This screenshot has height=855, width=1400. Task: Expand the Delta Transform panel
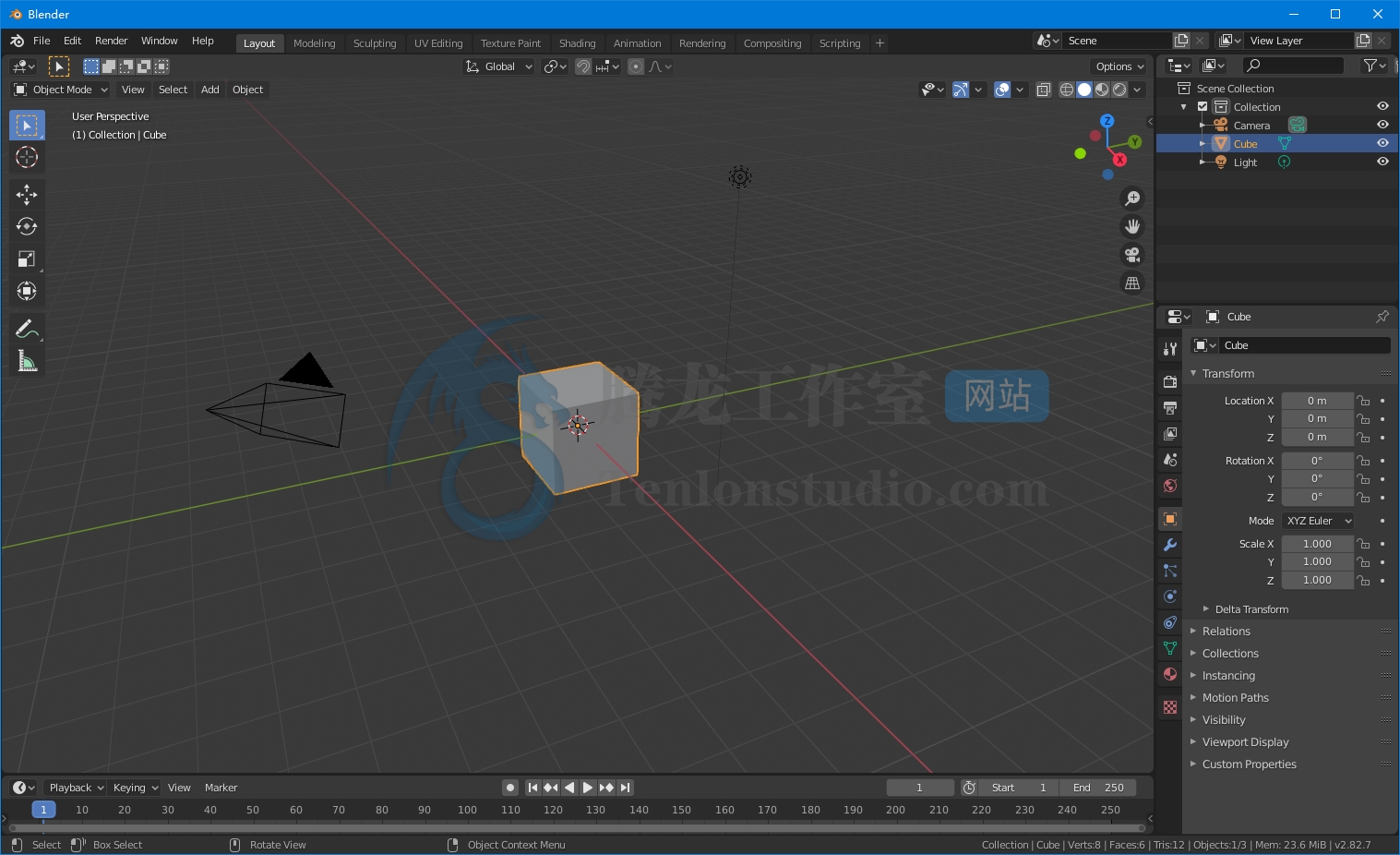click(x=1250, y=609)
